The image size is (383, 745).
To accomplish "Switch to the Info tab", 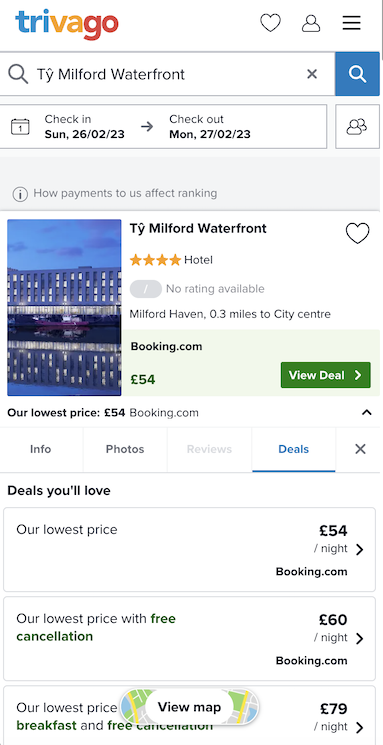I will (41, 449).
